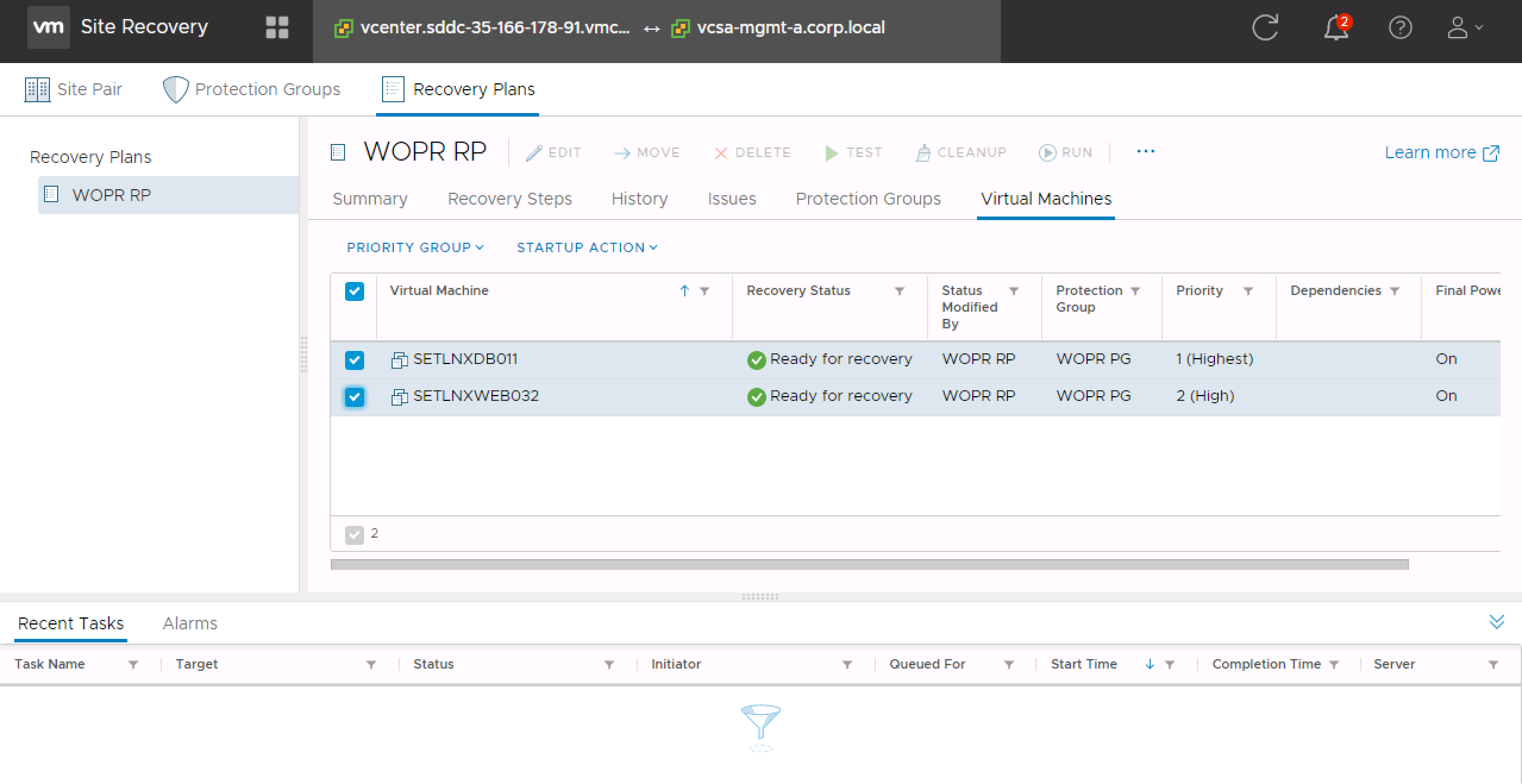1522x784 pixels.
Task: Click the selected count checkbox in footer
Action: pyautogui.click(x=355, y=535)
